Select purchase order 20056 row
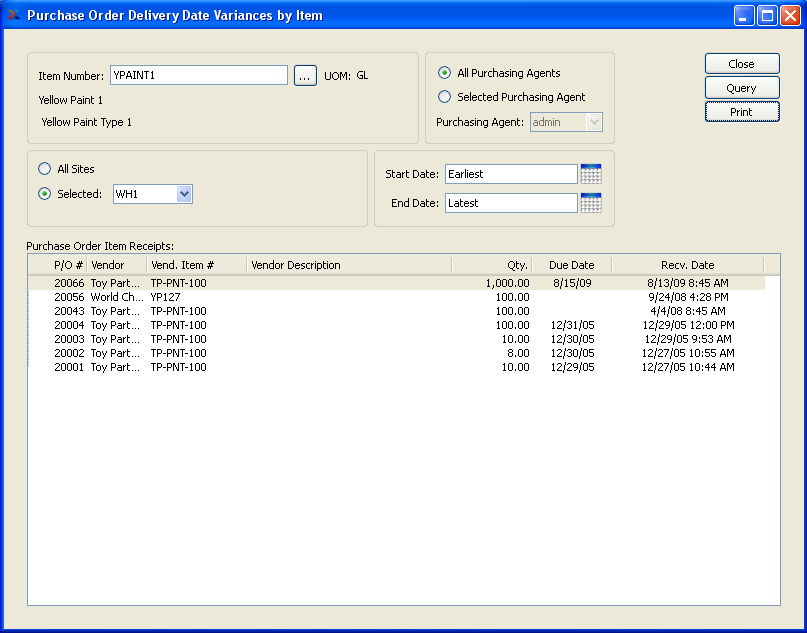This screenshot has width=807, height=633. [x=300, y=297]
